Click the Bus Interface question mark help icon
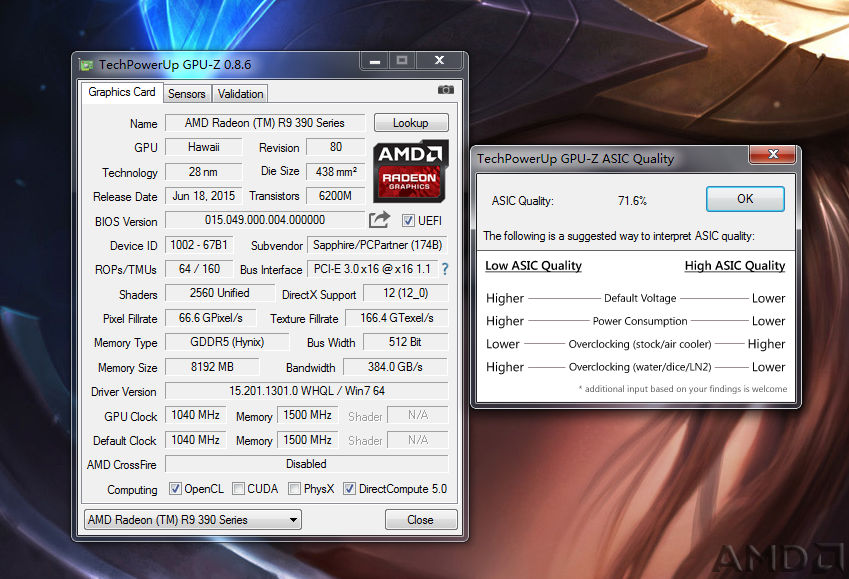The image size is (849, 579). pos(445,269)
